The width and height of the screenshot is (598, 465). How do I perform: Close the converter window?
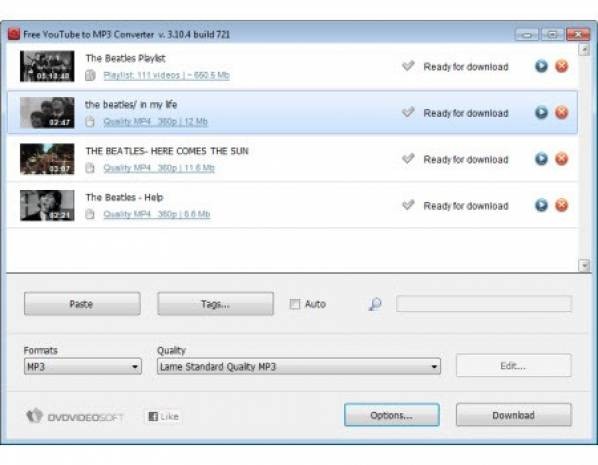click(x=578, y=34)
